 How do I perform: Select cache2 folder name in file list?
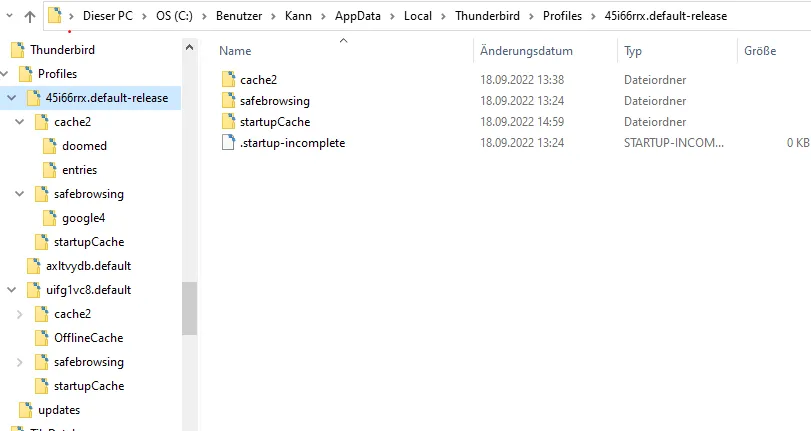click(x=258, y=80)
